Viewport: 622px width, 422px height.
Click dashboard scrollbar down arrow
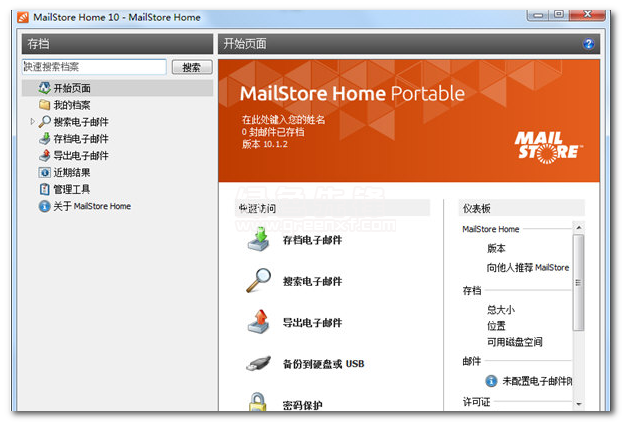pos(578,404)
